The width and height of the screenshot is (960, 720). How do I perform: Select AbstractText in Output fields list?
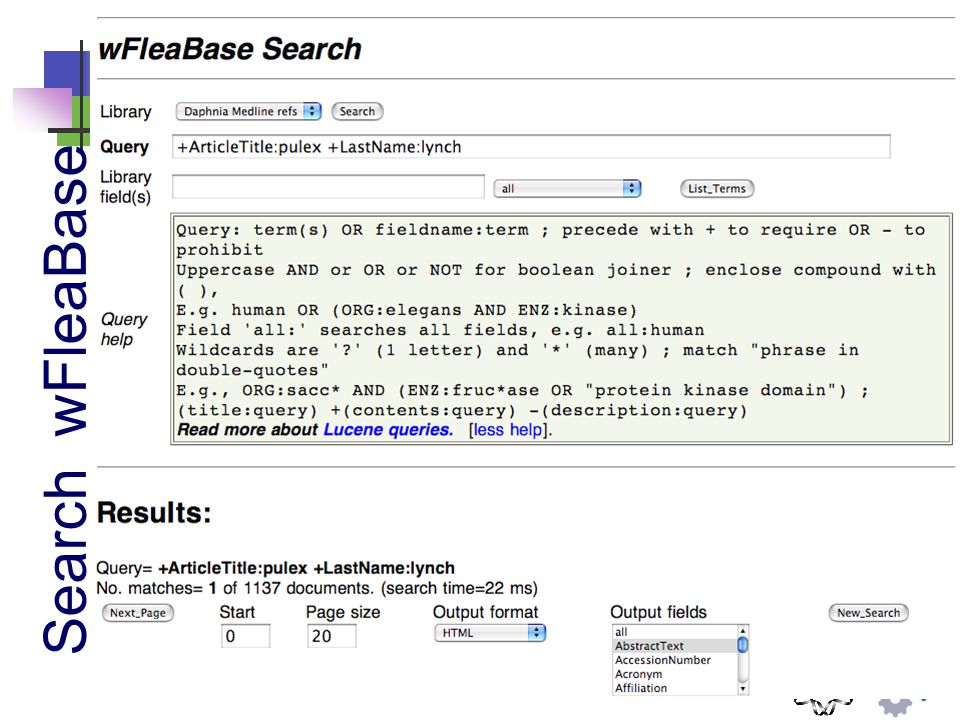675,646
